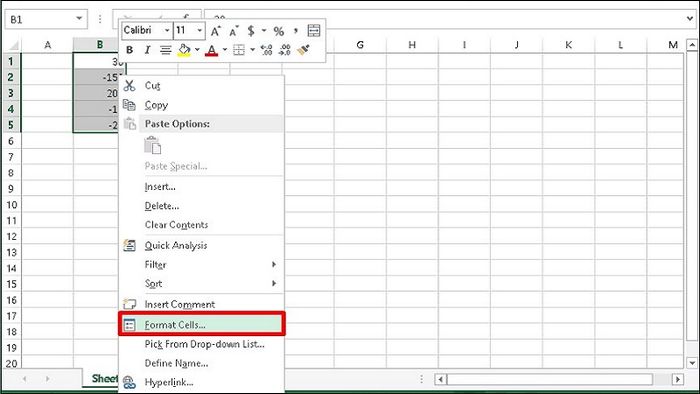700x394 pixels.
Task: Select row 15 header
Action: click(x=12, y=284)
